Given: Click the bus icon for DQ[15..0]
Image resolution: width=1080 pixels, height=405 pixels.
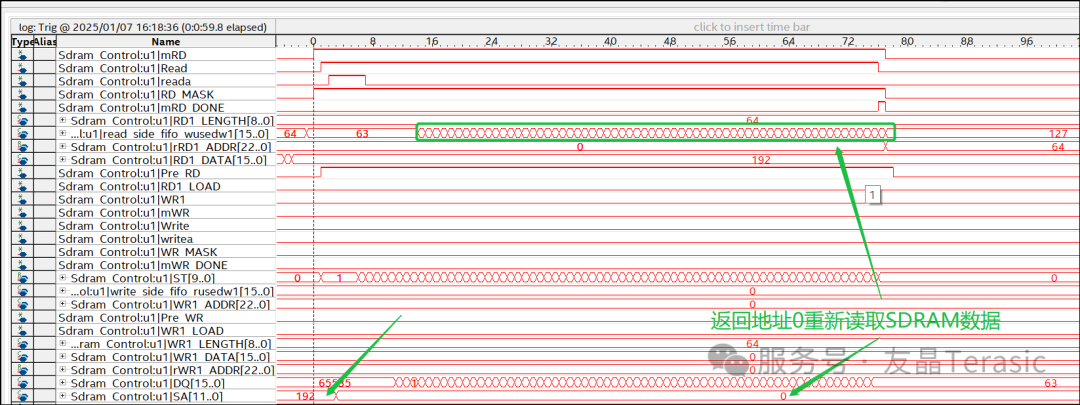Looking at the screenshot, I should pos(21,383).
